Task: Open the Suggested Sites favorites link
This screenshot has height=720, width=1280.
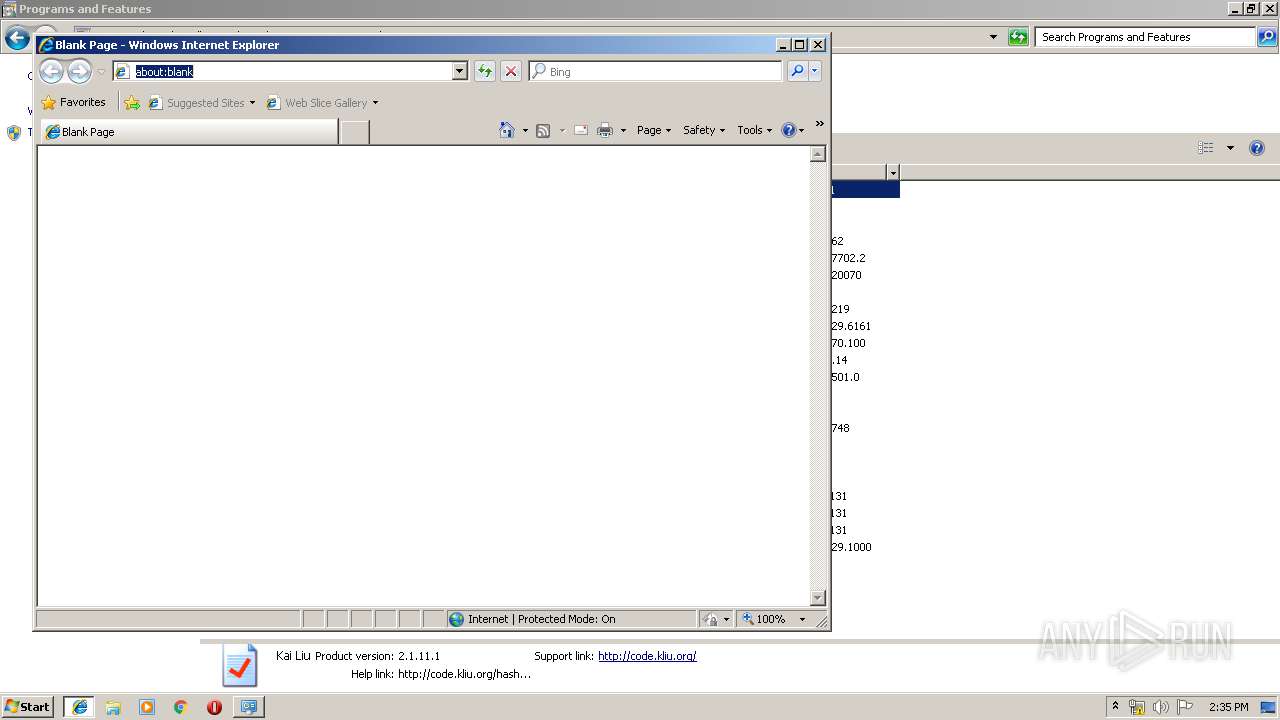Action: click(x=201, y=102)
